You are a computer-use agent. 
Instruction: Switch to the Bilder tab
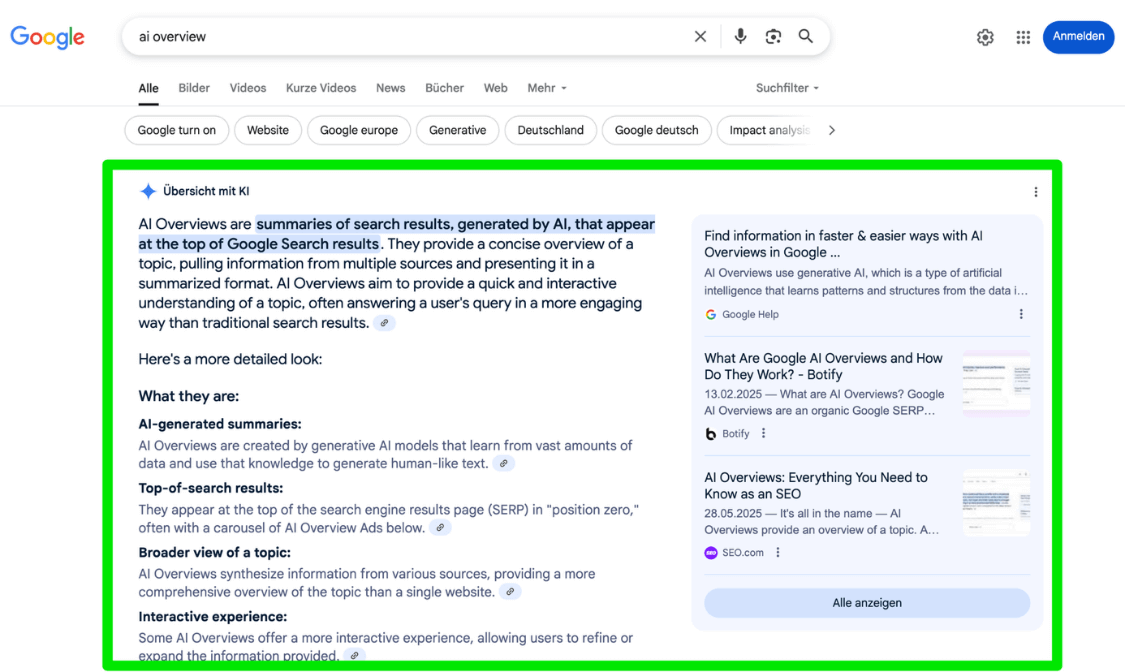tap(194, 88)
